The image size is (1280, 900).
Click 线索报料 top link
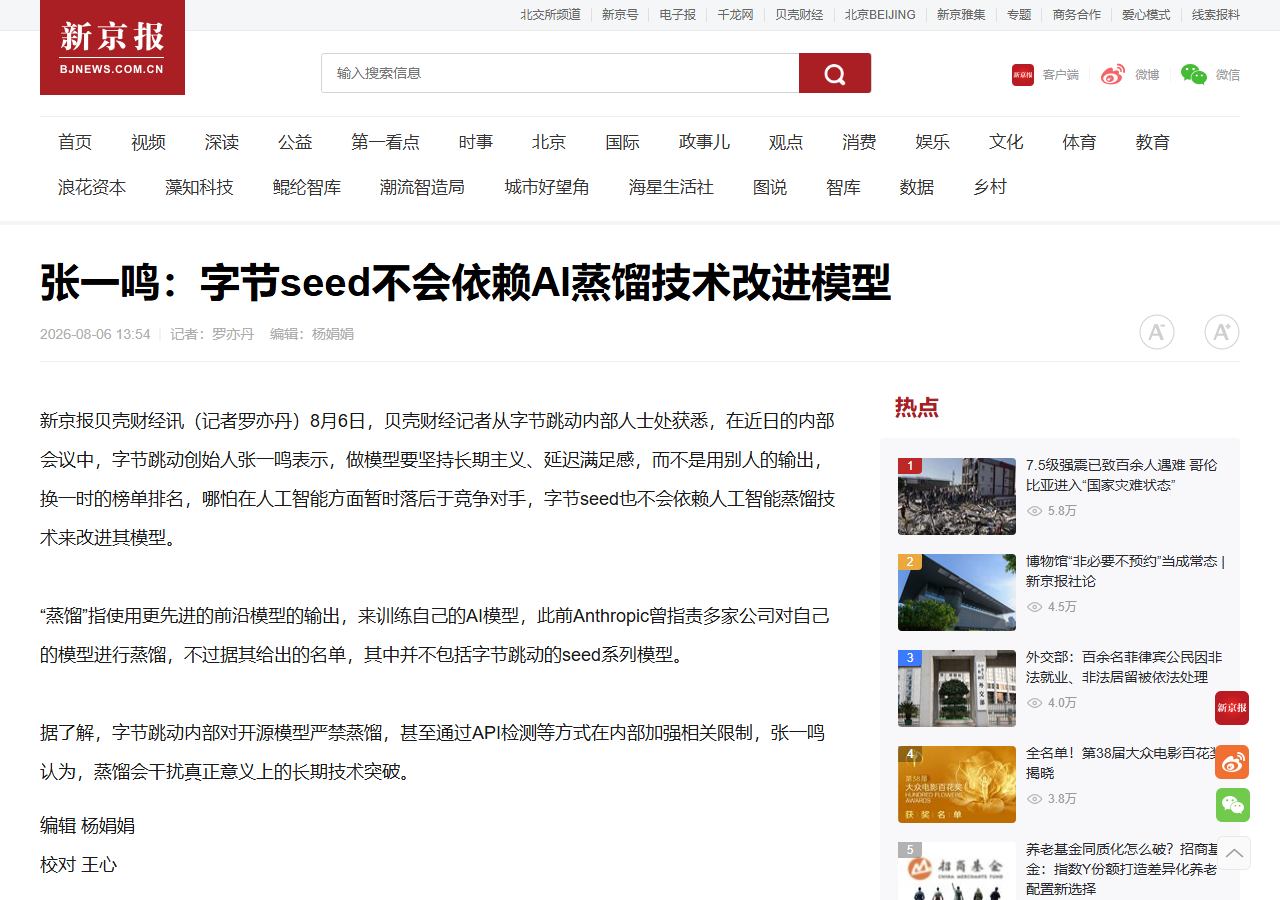1216,15
